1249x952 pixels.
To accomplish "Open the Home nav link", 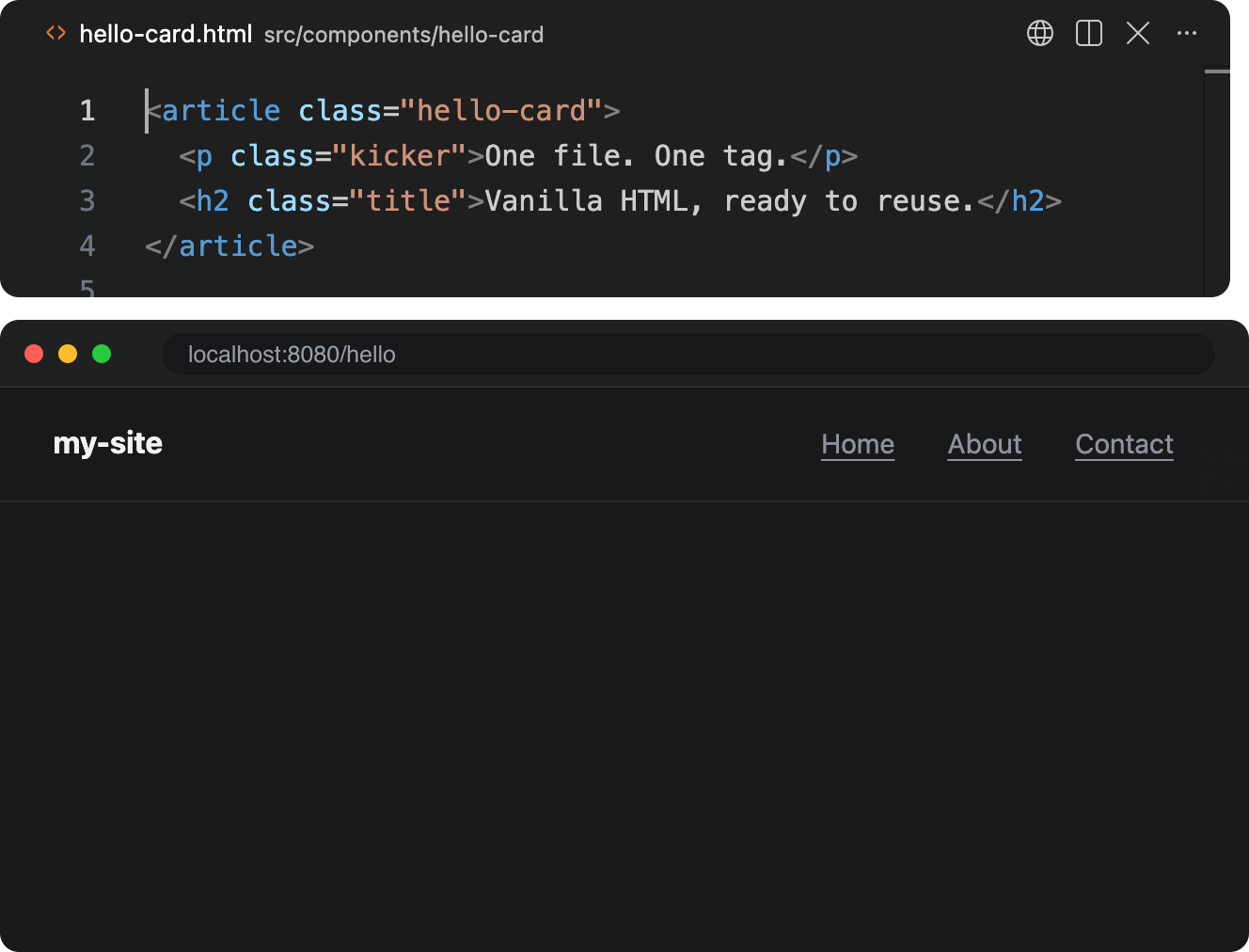I will [858, 444].
